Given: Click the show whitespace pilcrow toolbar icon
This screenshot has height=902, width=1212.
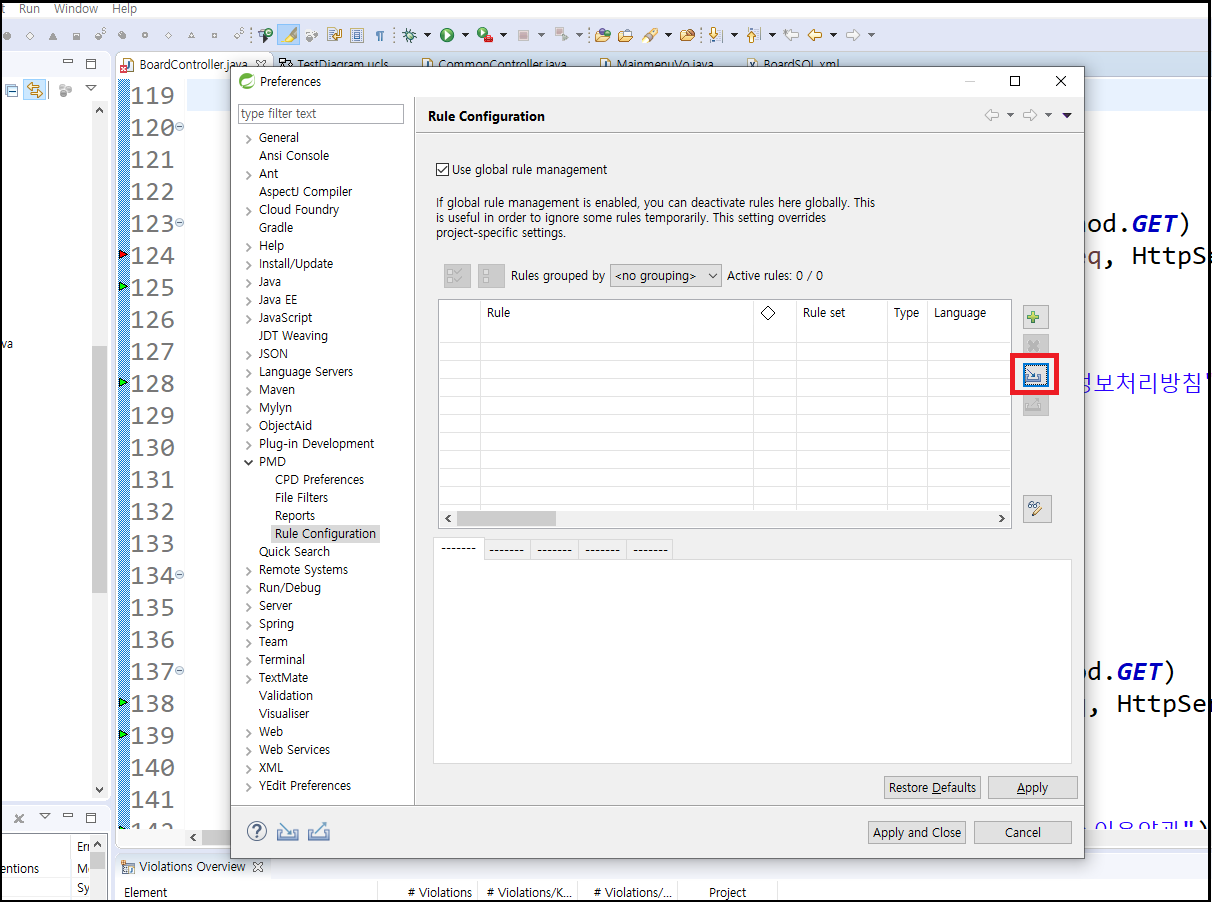Looking at the screenshot, I should pos(380,35).
